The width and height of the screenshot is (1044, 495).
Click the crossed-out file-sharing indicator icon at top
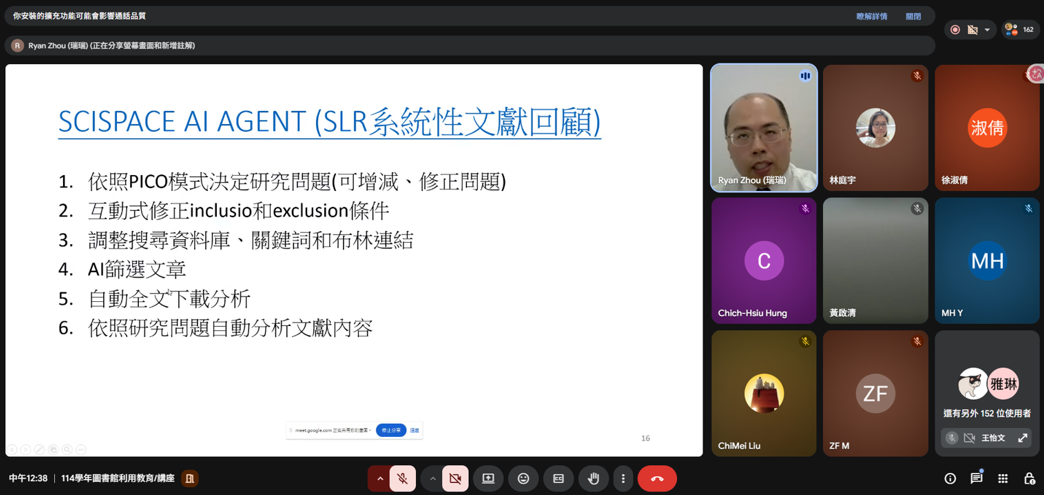click(972, 29)
